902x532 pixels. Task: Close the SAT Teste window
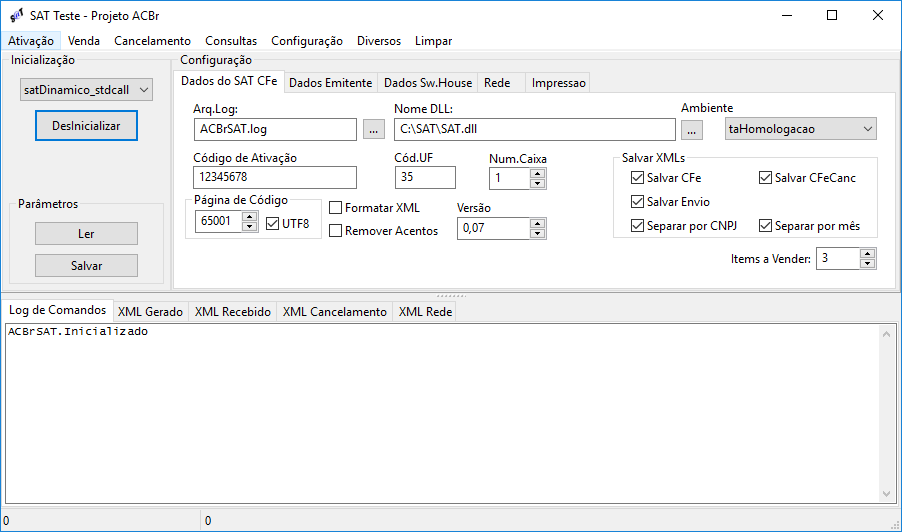pyautogui.click(x=878, y=16)
